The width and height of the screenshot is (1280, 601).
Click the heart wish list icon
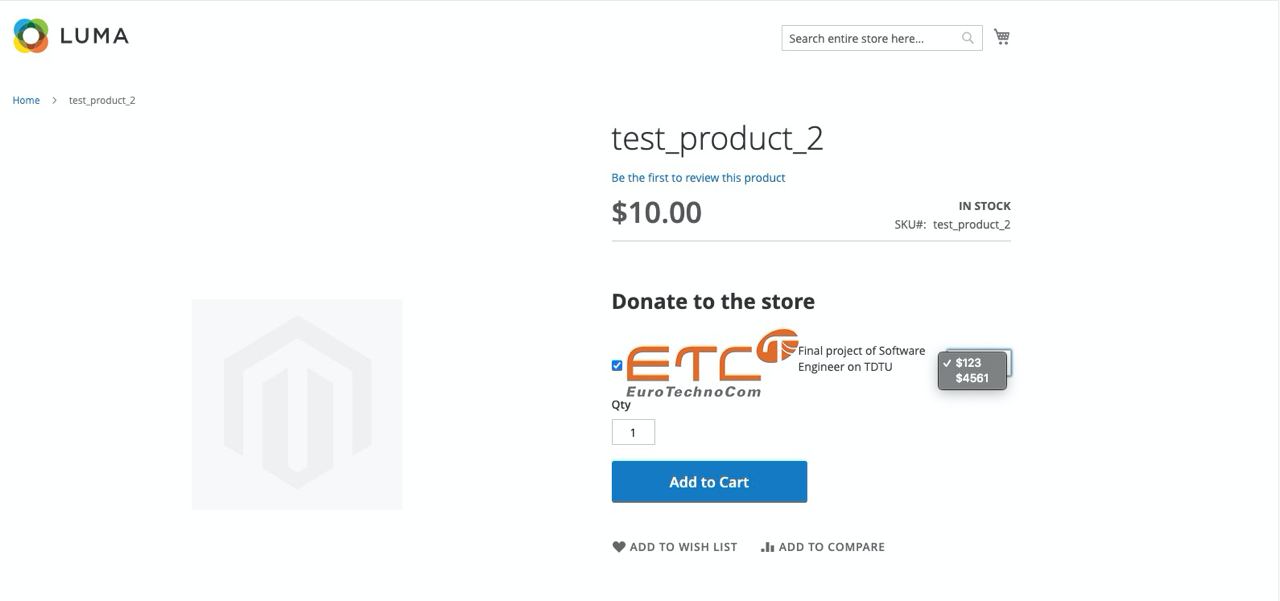(x=619, y=547)
